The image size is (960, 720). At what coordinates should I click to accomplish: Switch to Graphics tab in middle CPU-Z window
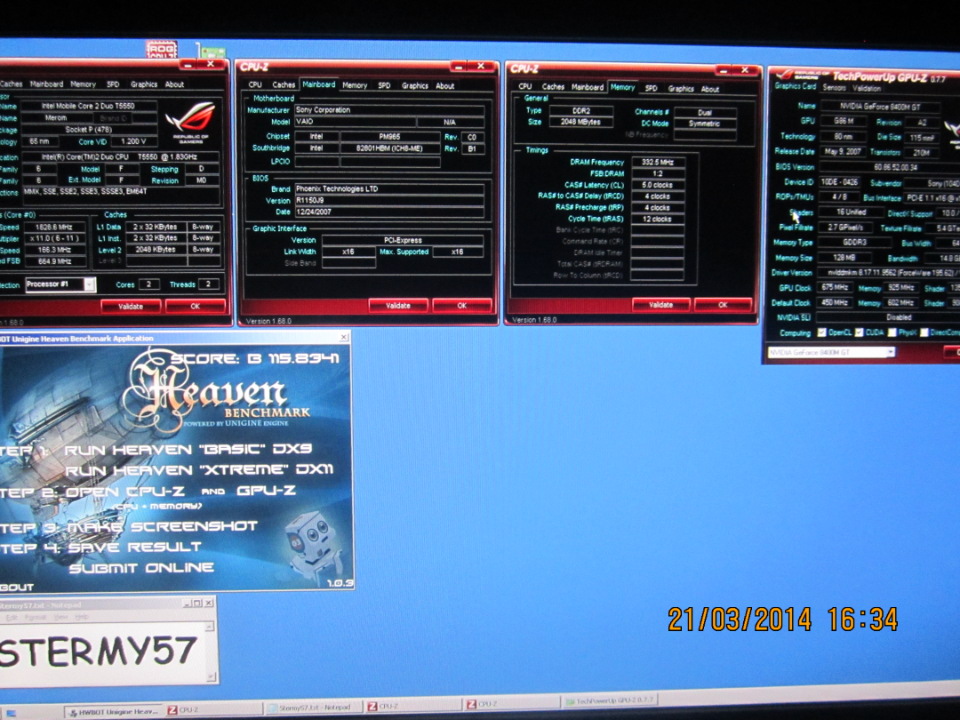pyautogui.click(x=414, y=86)
